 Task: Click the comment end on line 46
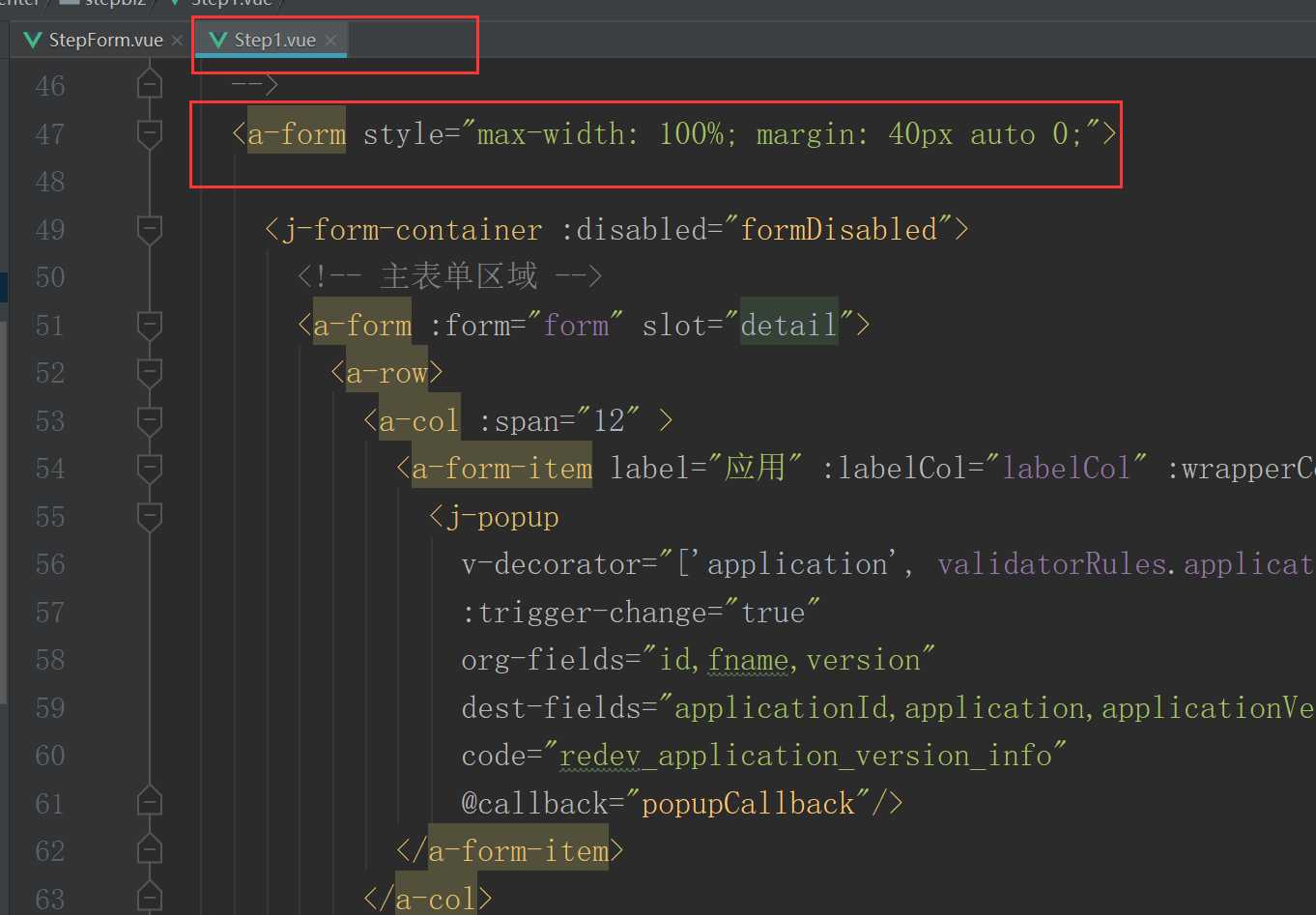(x=255, y=86)
